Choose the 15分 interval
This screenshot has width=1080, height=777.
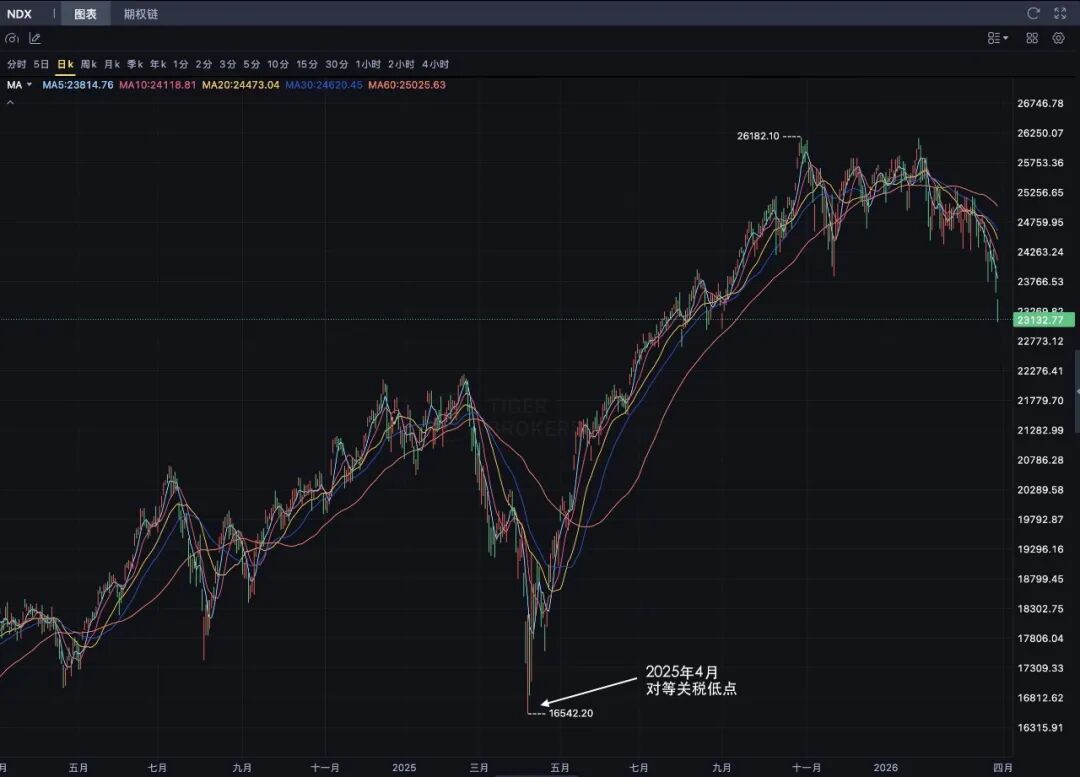coord(306,64)
